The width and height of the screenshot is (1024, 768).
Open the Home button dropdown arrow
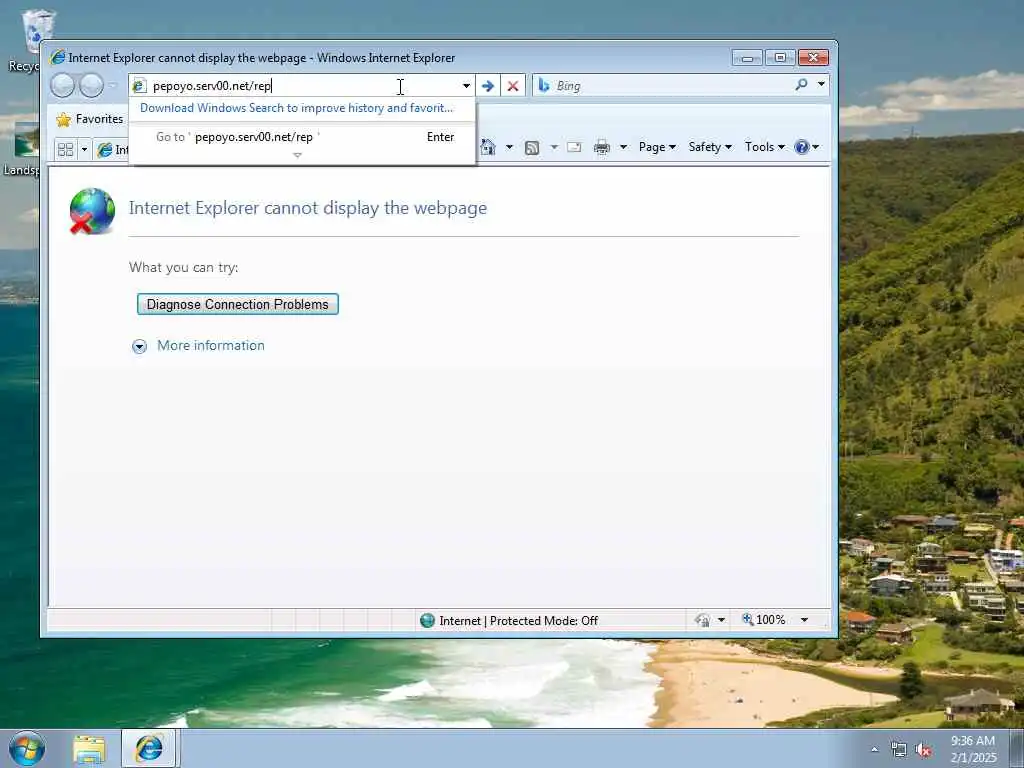[x=509, y=147]
